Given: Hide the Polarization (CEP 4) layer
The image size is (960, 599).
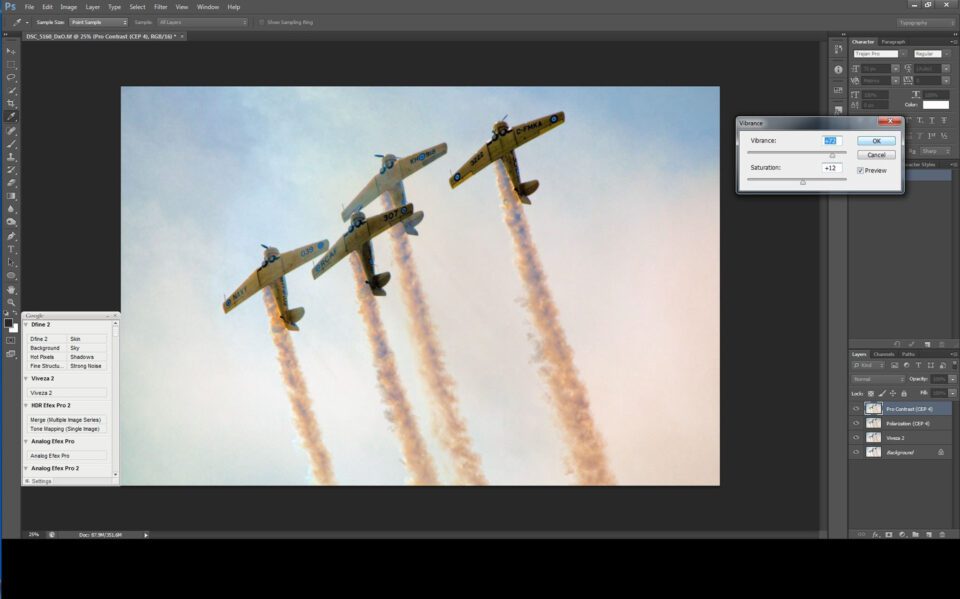Looking at the screenshot, I should tap(856, 423).
